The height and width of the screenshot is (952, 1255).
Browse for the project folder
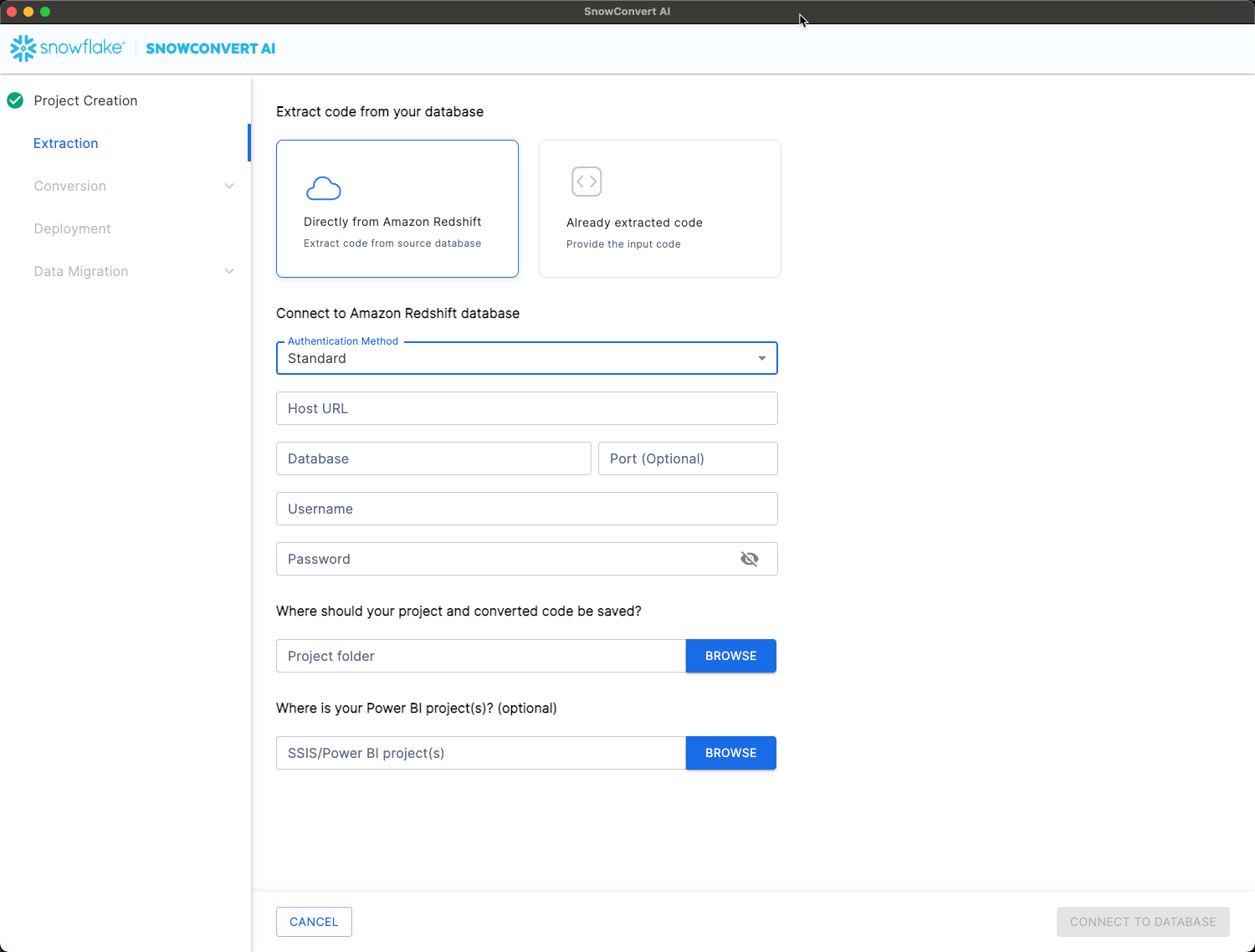point(730,656)
